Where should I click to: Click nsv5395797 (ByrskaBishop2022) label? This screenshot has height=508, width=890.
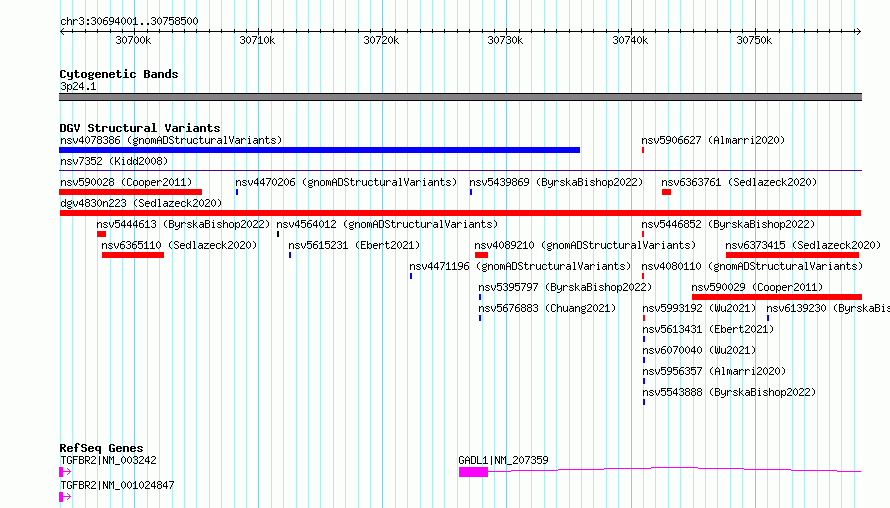pyautogui.click(x=565, y=287)
